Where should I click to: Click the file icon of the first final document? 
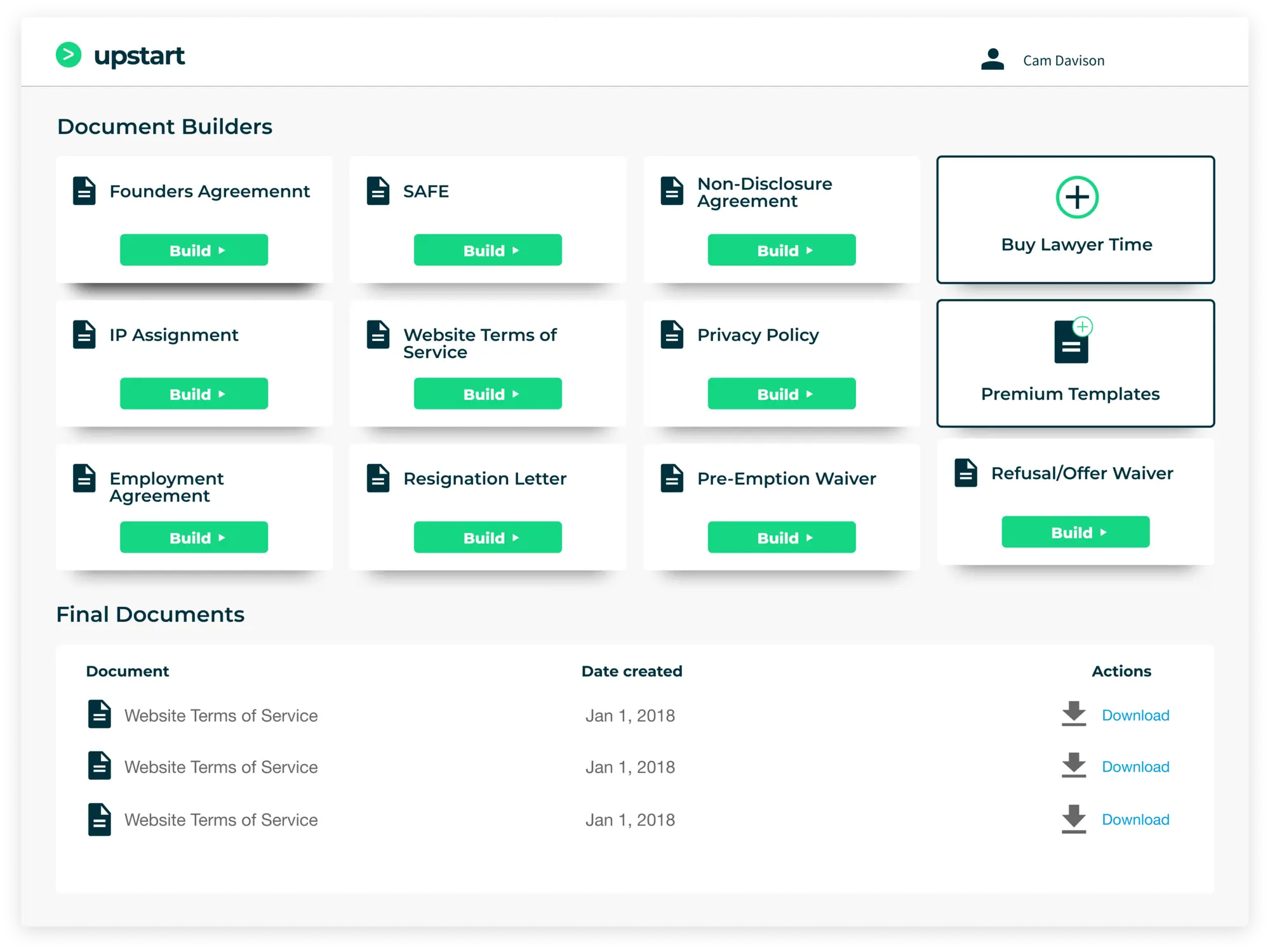pyautogui.click(x=99, y=714)
